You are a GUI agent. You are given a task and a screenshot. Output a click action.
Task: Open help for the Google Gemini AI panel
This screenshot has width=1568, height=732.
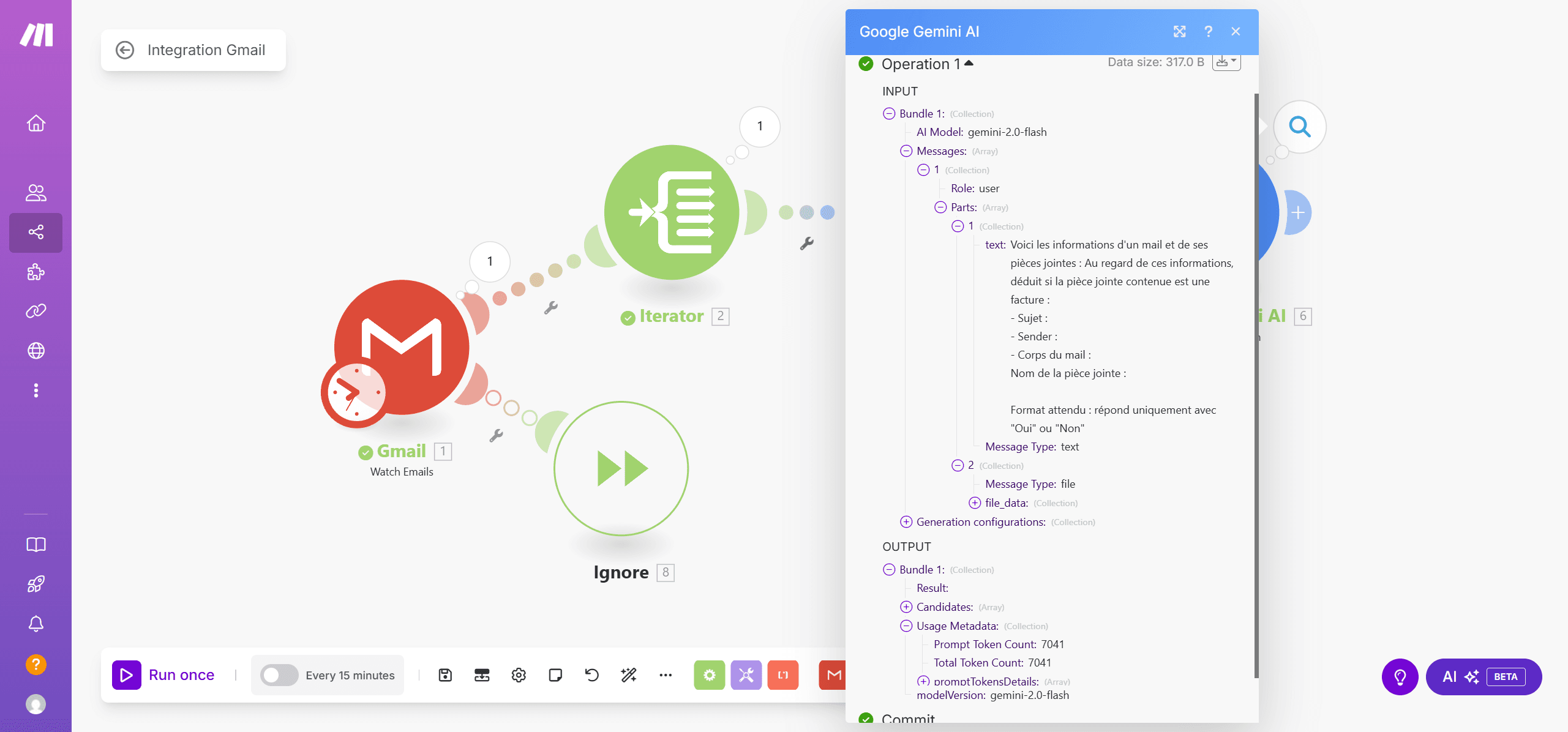1208,32
